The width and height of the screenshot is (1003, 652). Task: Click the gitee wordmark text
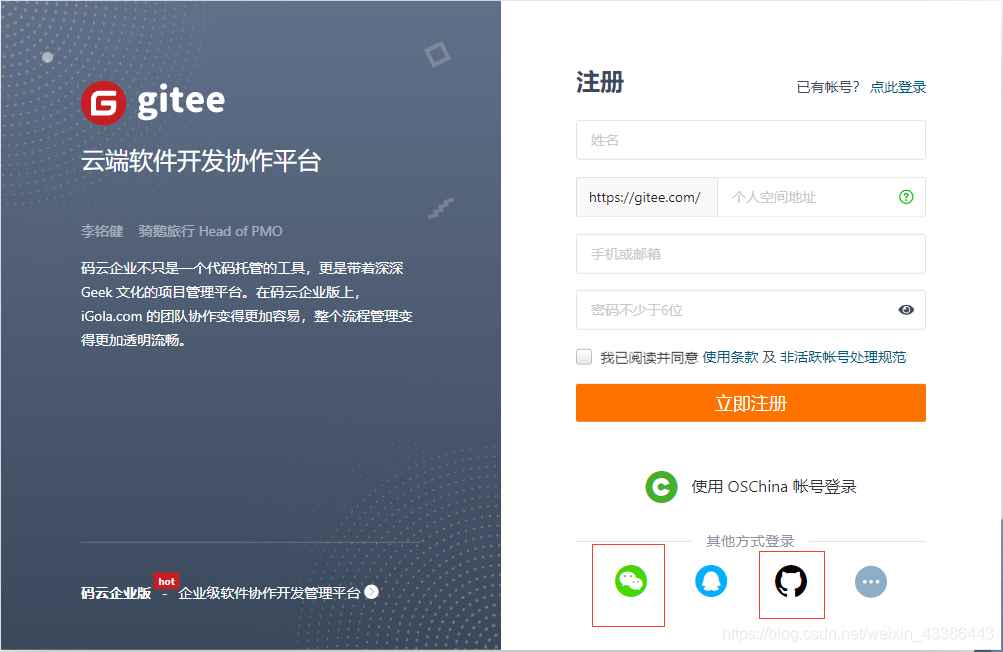(x=181, y=102)
